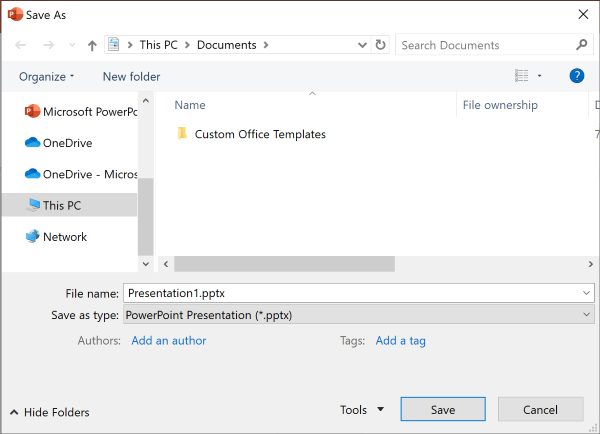600x434 pixels.
Task: Select OneDrive in the navigation pane
Action: 69,143
